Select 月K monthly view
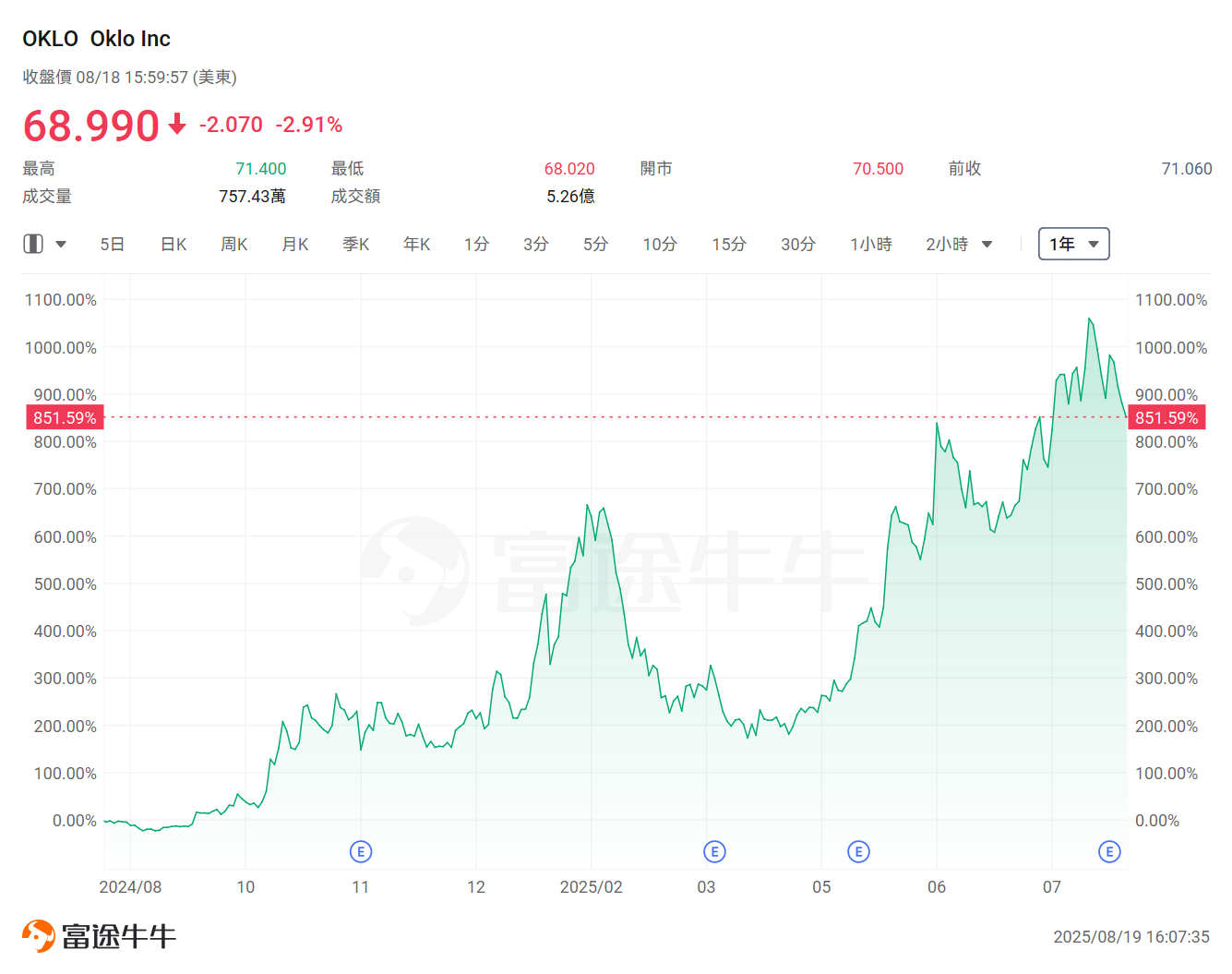Image resolution: width=1232 pixels, height=974 pixels. (294, 244)
